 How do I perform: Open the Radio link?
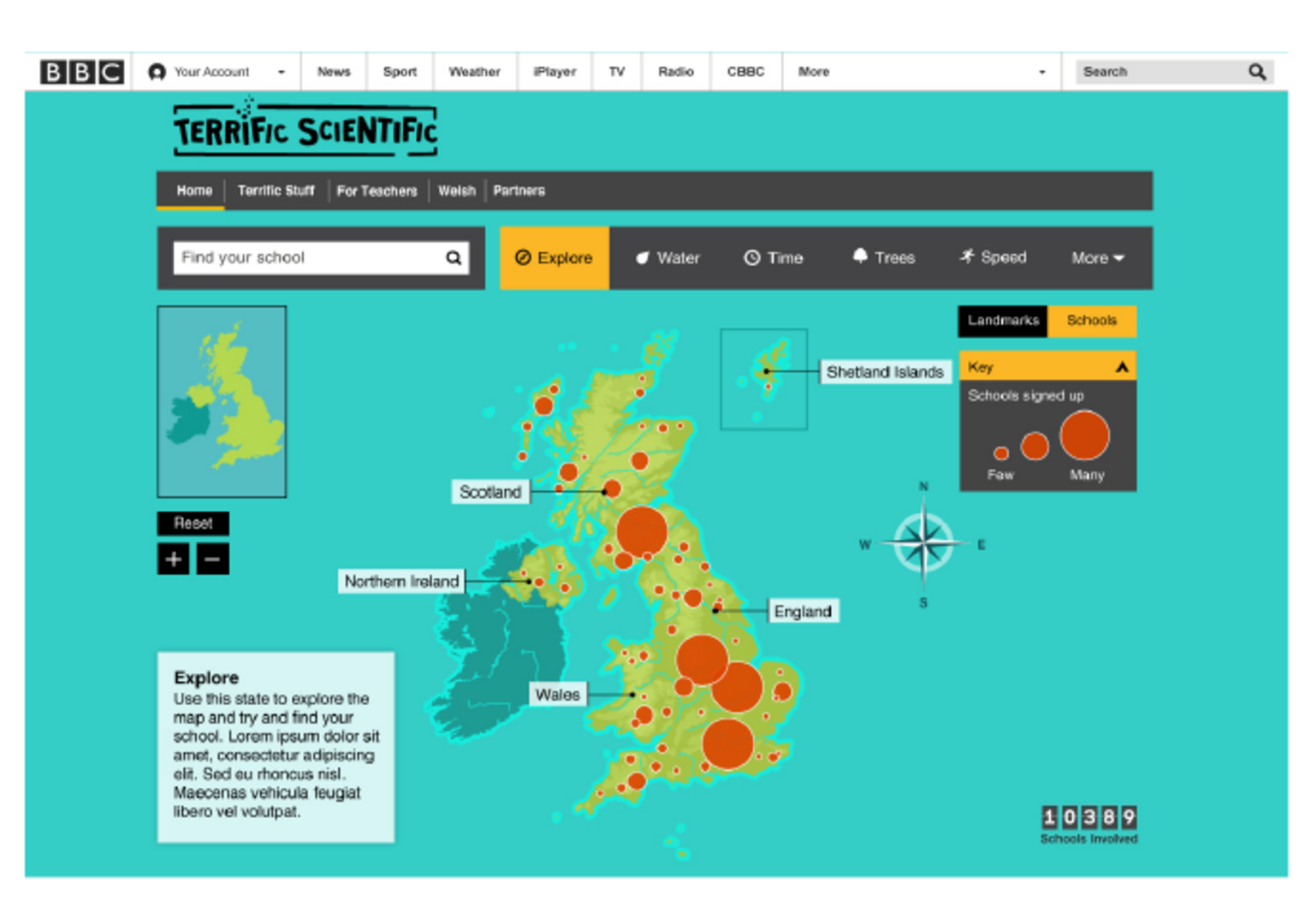pyautogui.click(x=675, y=72)
